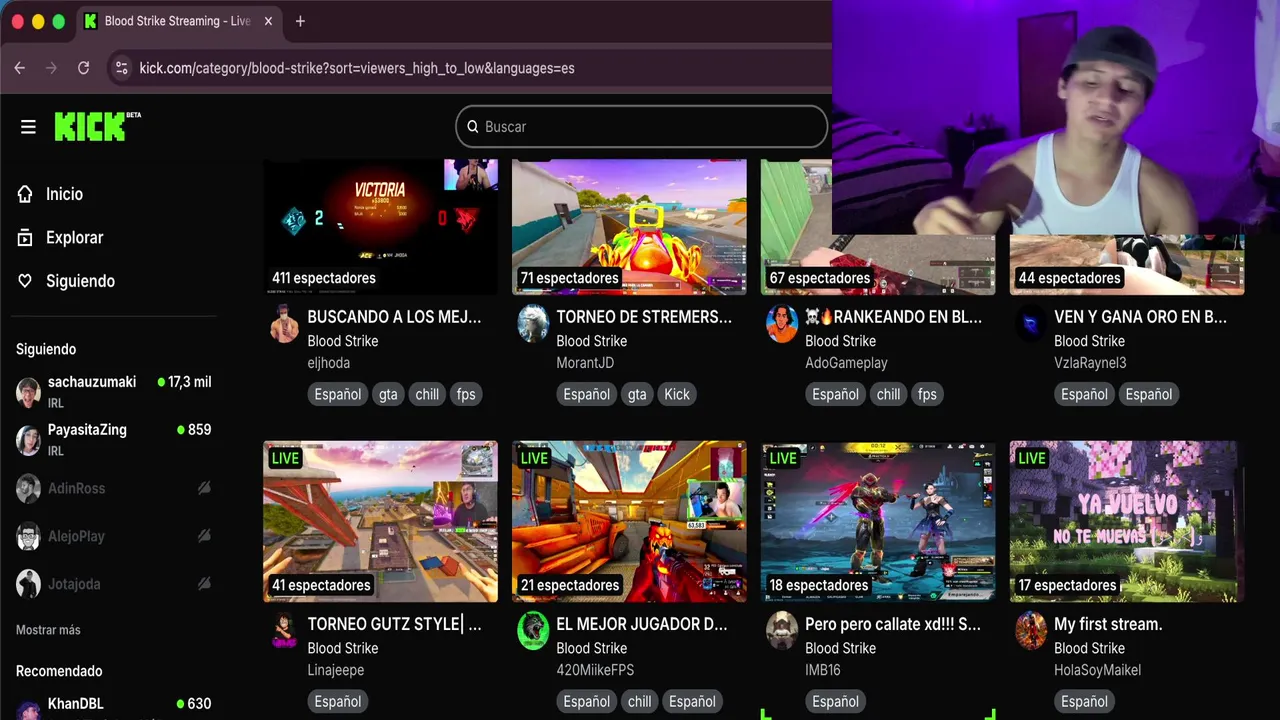
Task: Open VzlaRaynel3 stream thumbnail
Action: pyautogui.click(x=1127, y=265)
